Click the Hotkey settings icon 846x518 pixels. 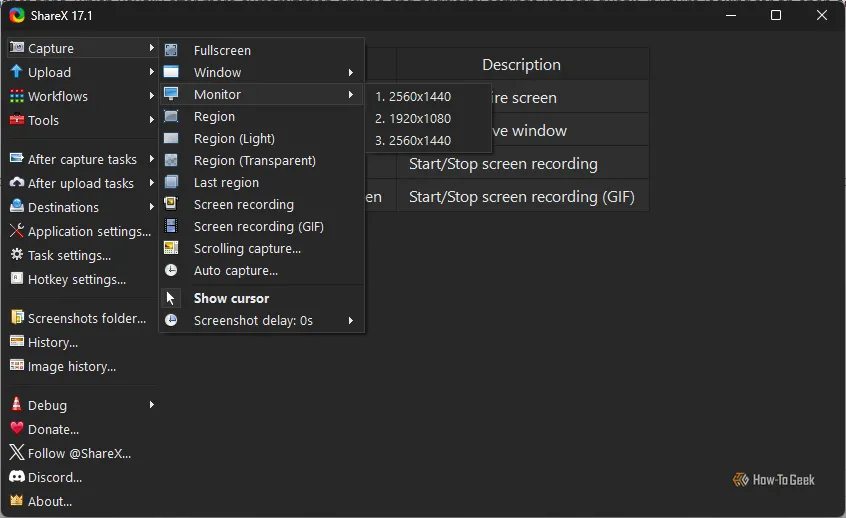point(16,279)
